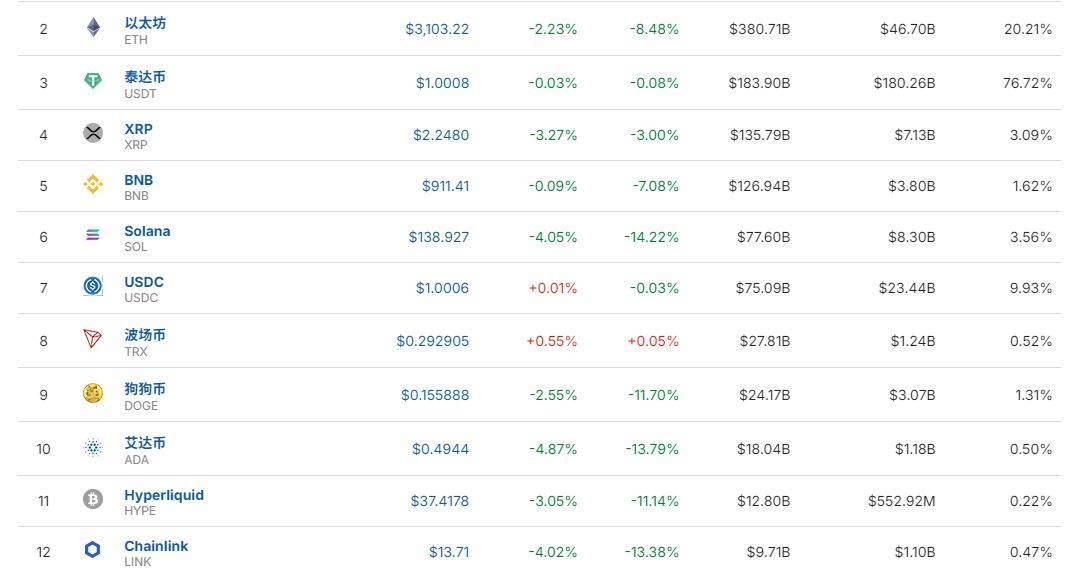Click the Solana logo icon
Image resolution: width=1092 pixels, height=577 pixels.
[93, 236]
